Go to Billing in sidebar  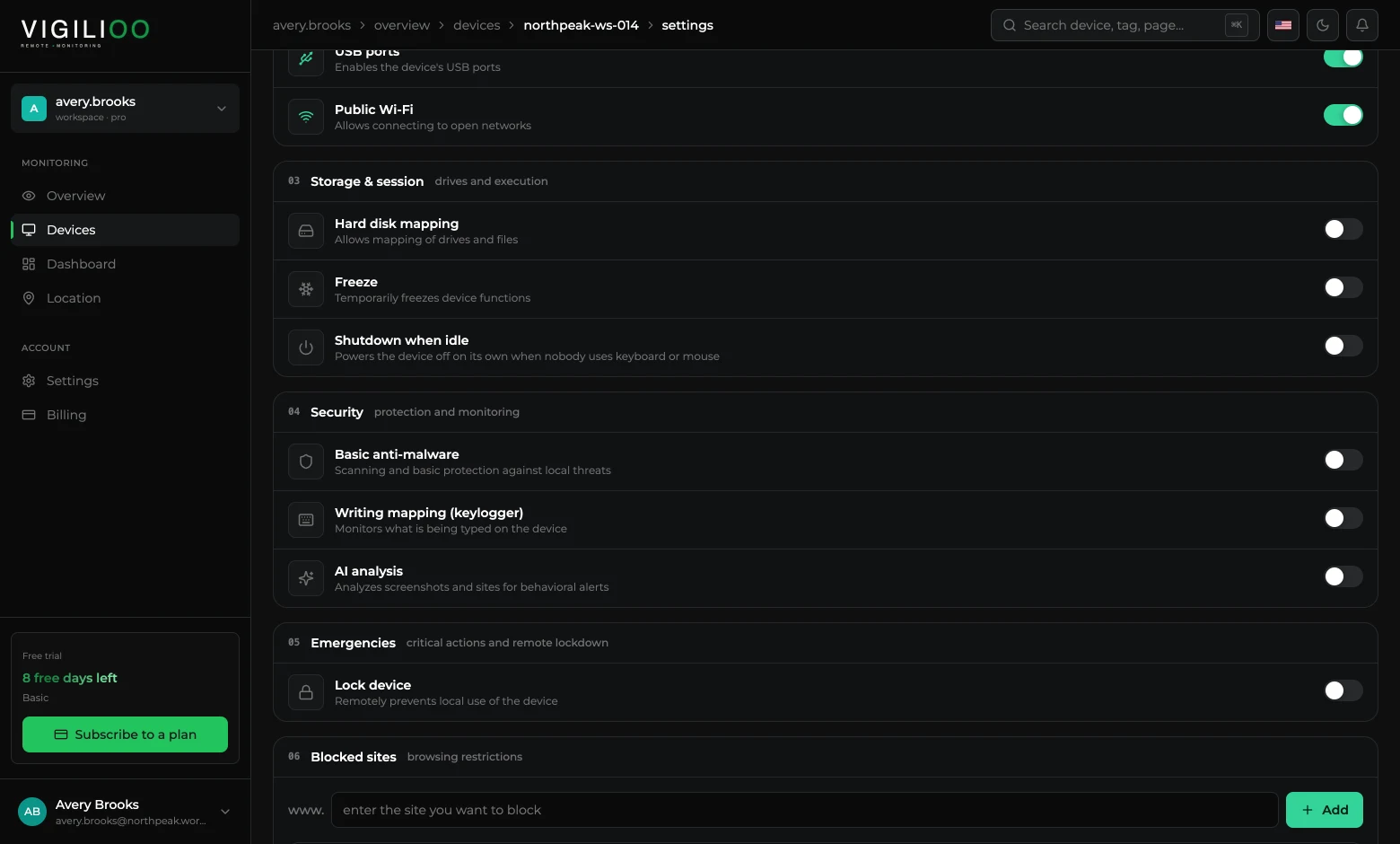[66, 415]
